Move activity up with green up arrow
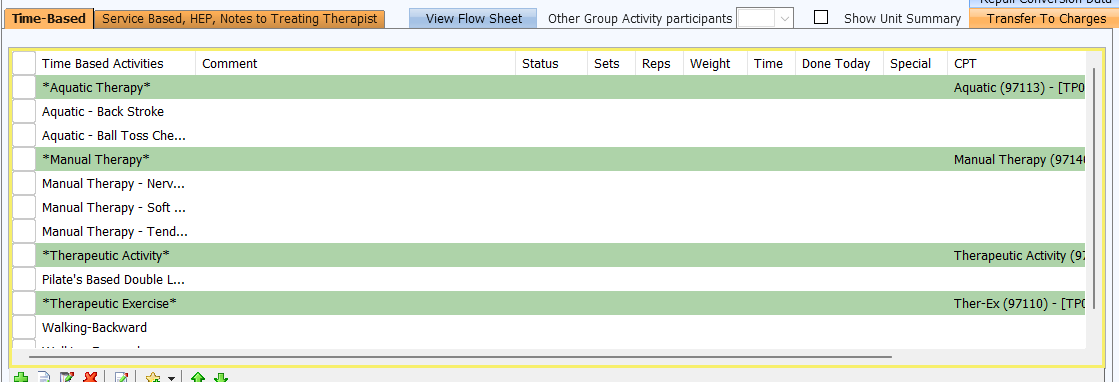 point(198,378)
